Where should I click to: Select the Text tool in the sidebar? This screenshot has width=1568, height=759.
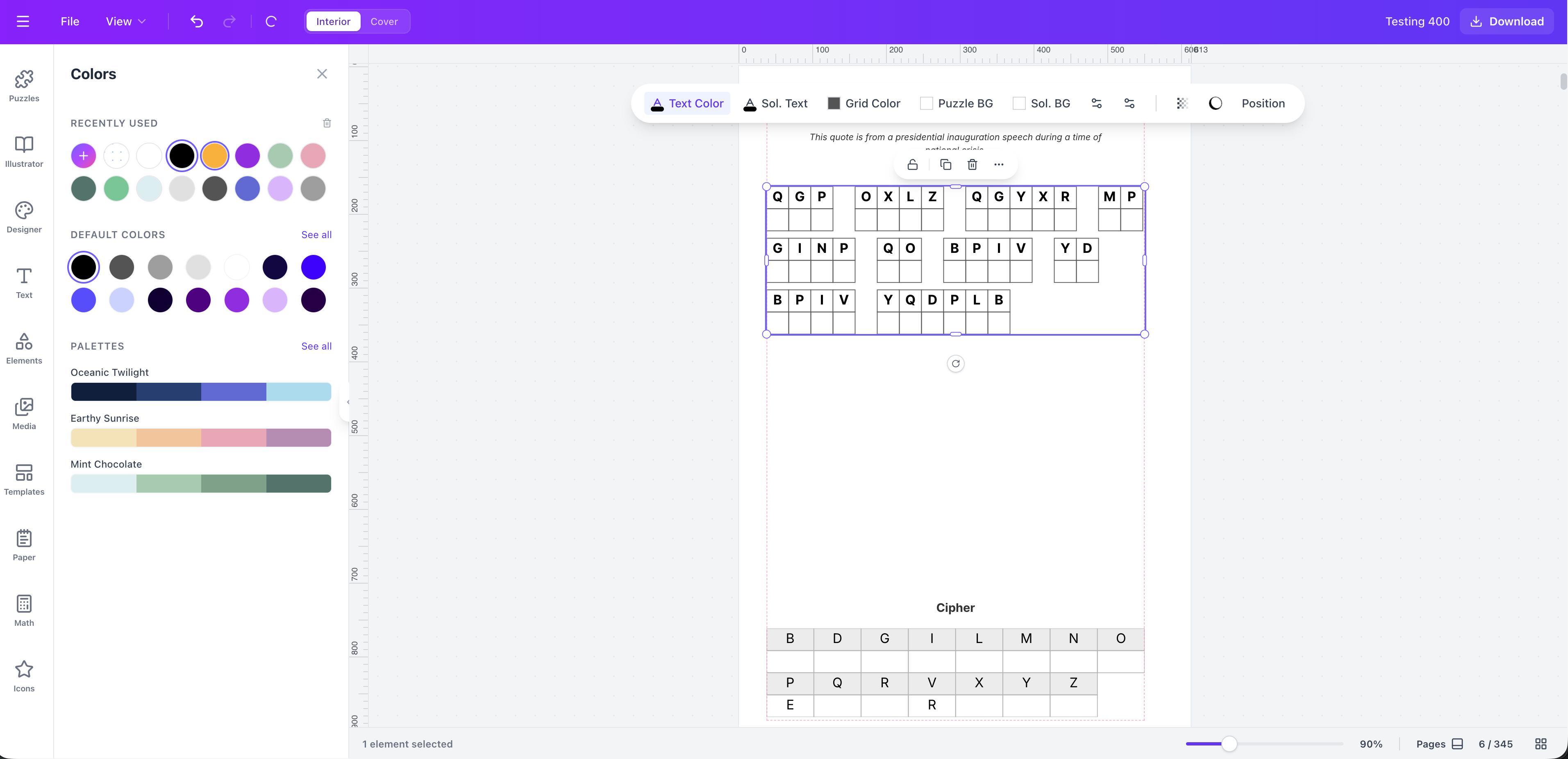click(x=24, y=283)
